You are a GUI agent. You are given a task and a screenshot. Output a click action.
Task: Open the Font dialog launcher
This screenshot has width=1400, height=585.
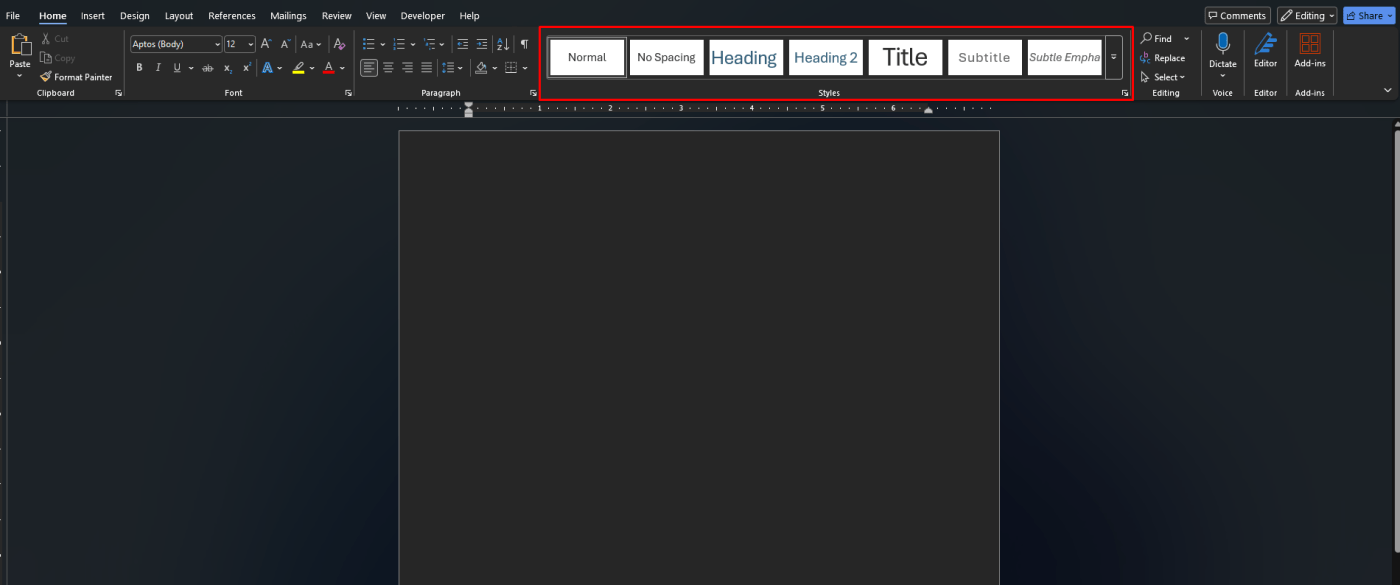click(348, 93)
